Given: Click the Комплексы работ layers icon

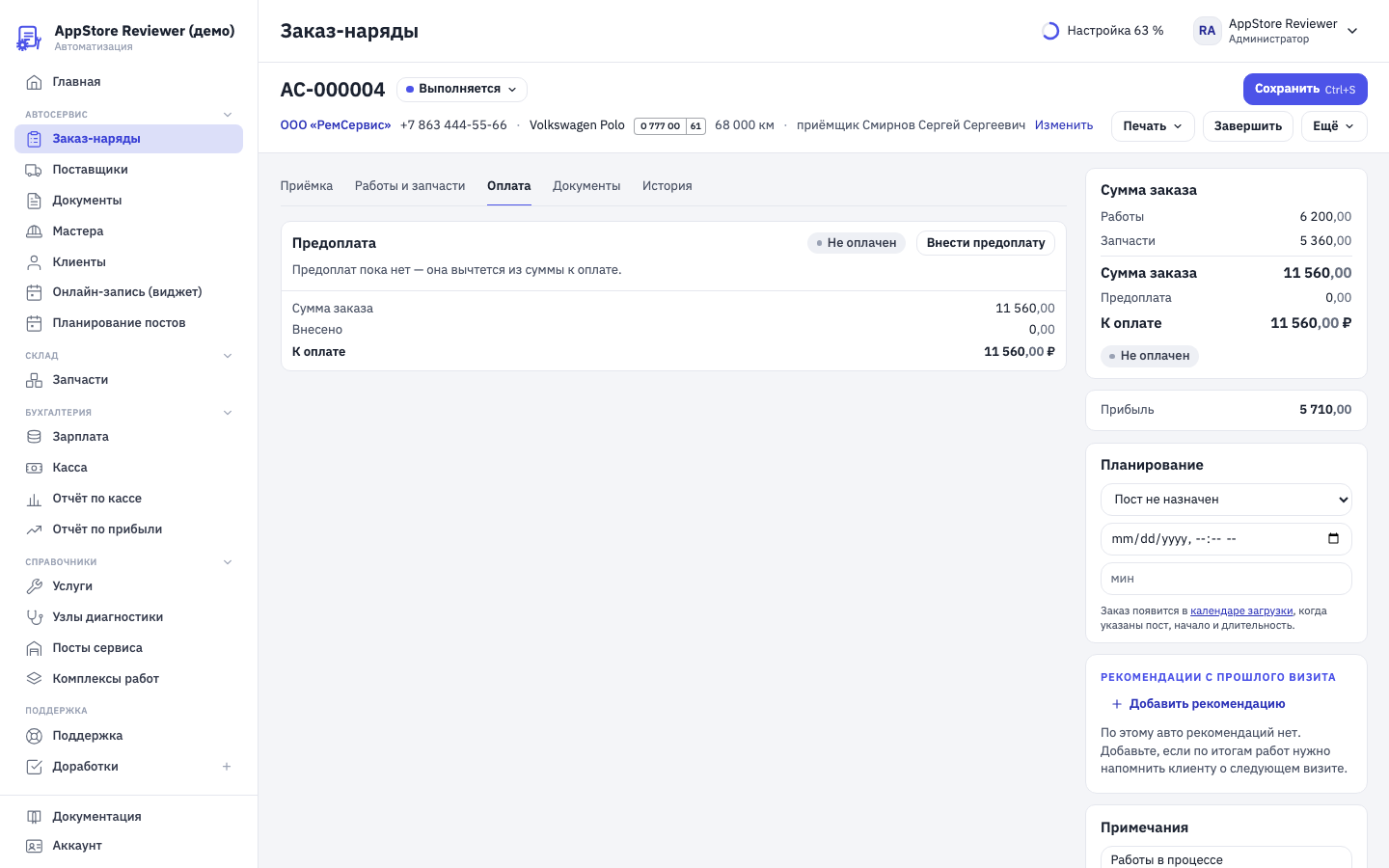Looking at the screenshot, I should point(34,679).
